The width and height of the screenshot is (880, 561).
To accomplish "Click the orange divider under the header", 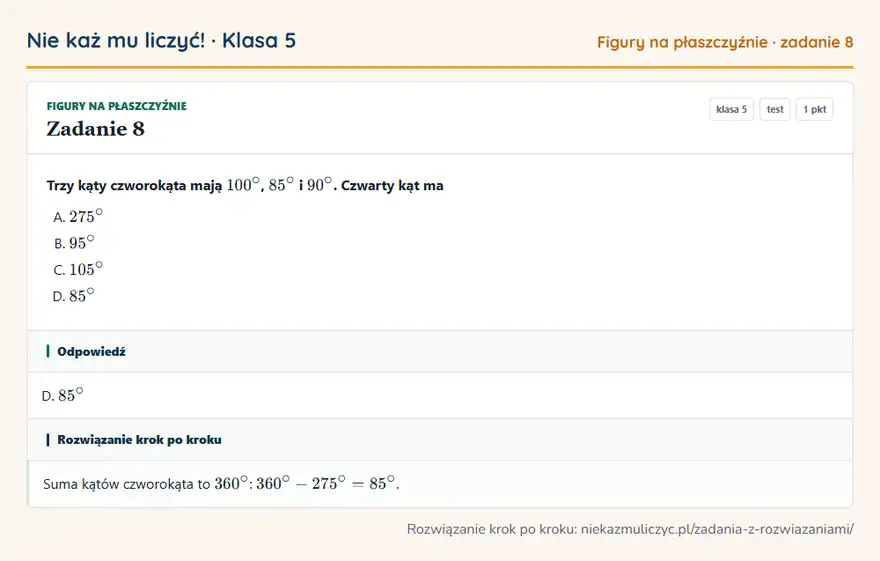I will pos(440,67).
